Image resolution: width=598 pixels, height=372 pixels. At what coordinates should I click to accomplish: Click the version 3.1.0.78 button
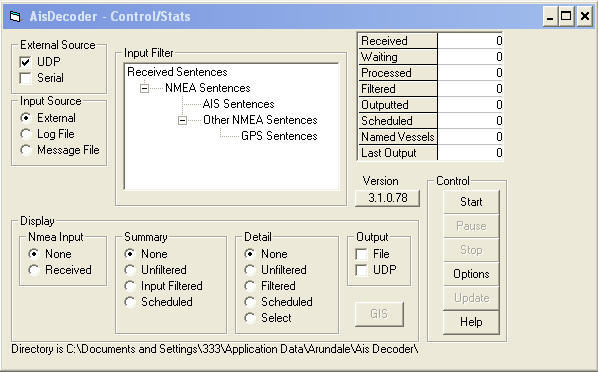pyautogui.click(x=387, y=198)
